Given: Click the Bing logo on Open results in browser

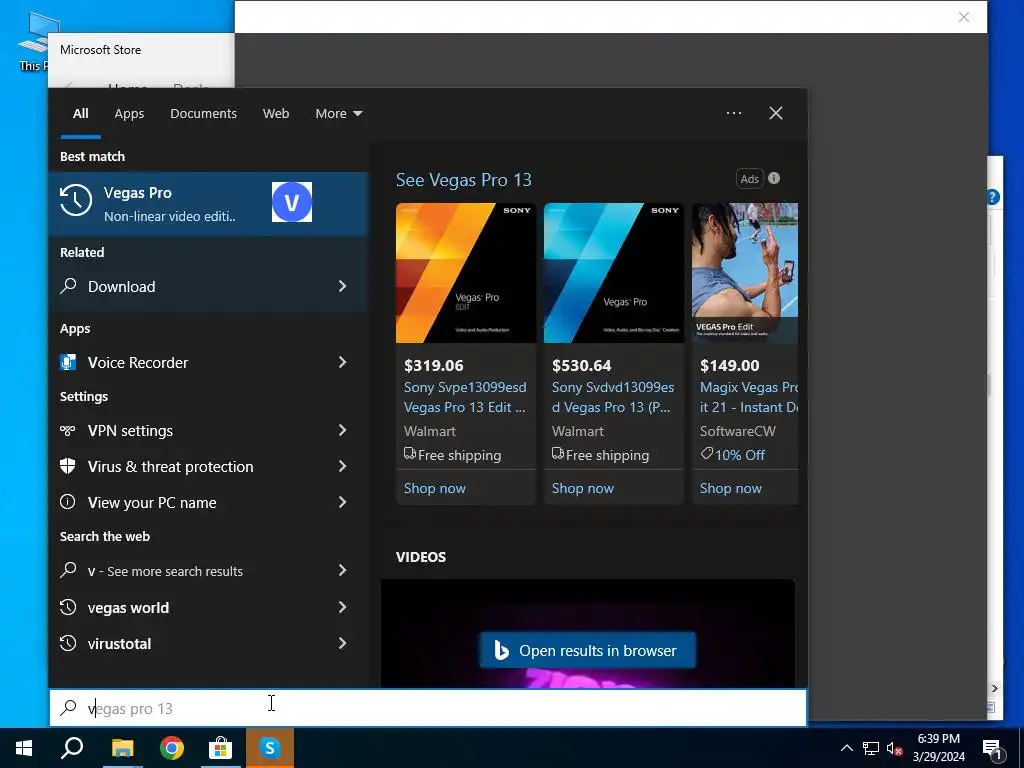Looking at the screenshot, I should tap(502, 650).
